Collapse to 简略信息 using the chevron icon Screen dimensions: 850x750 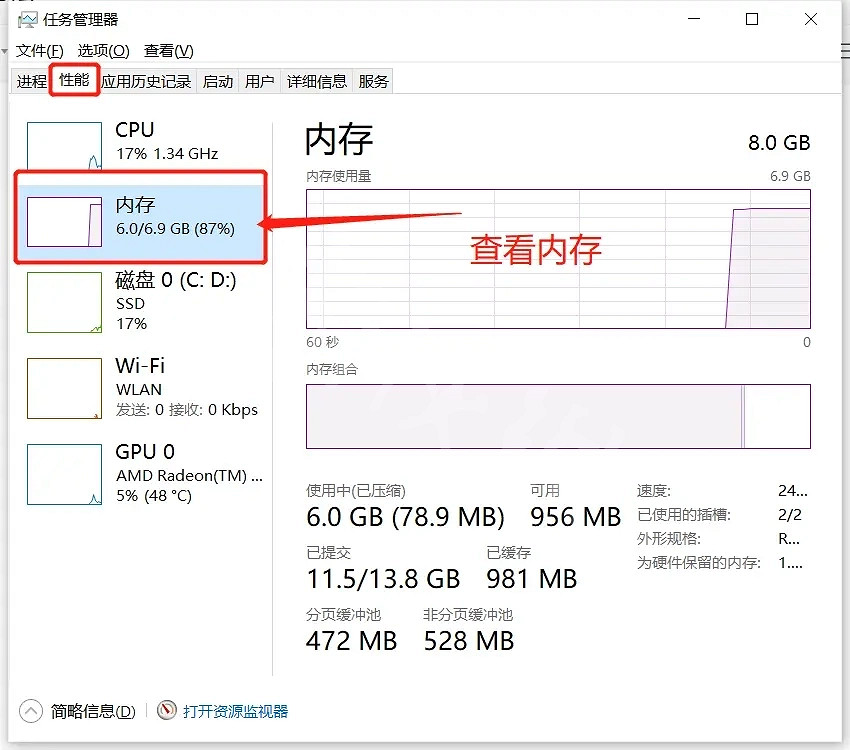pos(31,711)
